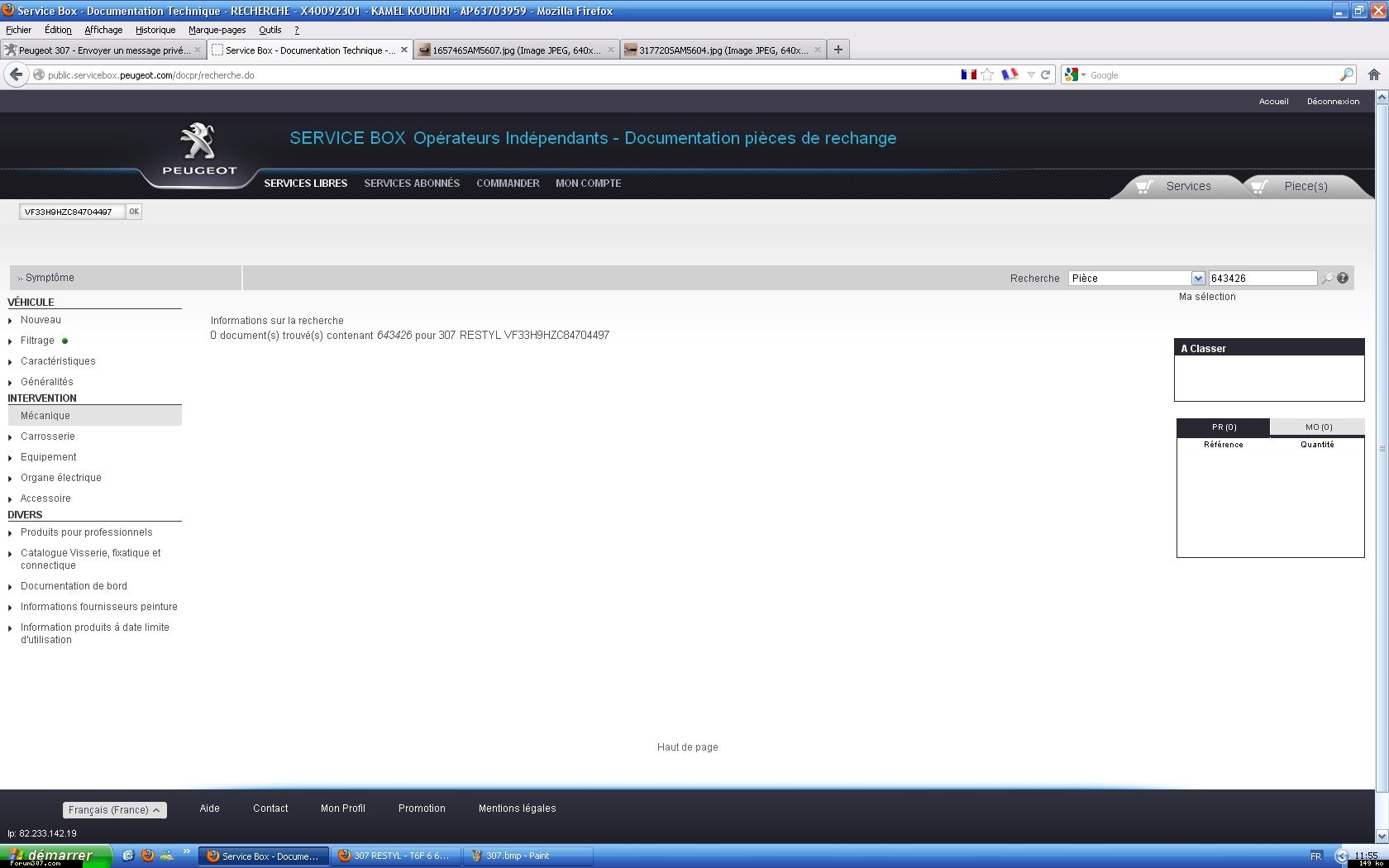
Task: Click the Déconnexion link
Action: pyautogui.click(x=1332, y=102)
